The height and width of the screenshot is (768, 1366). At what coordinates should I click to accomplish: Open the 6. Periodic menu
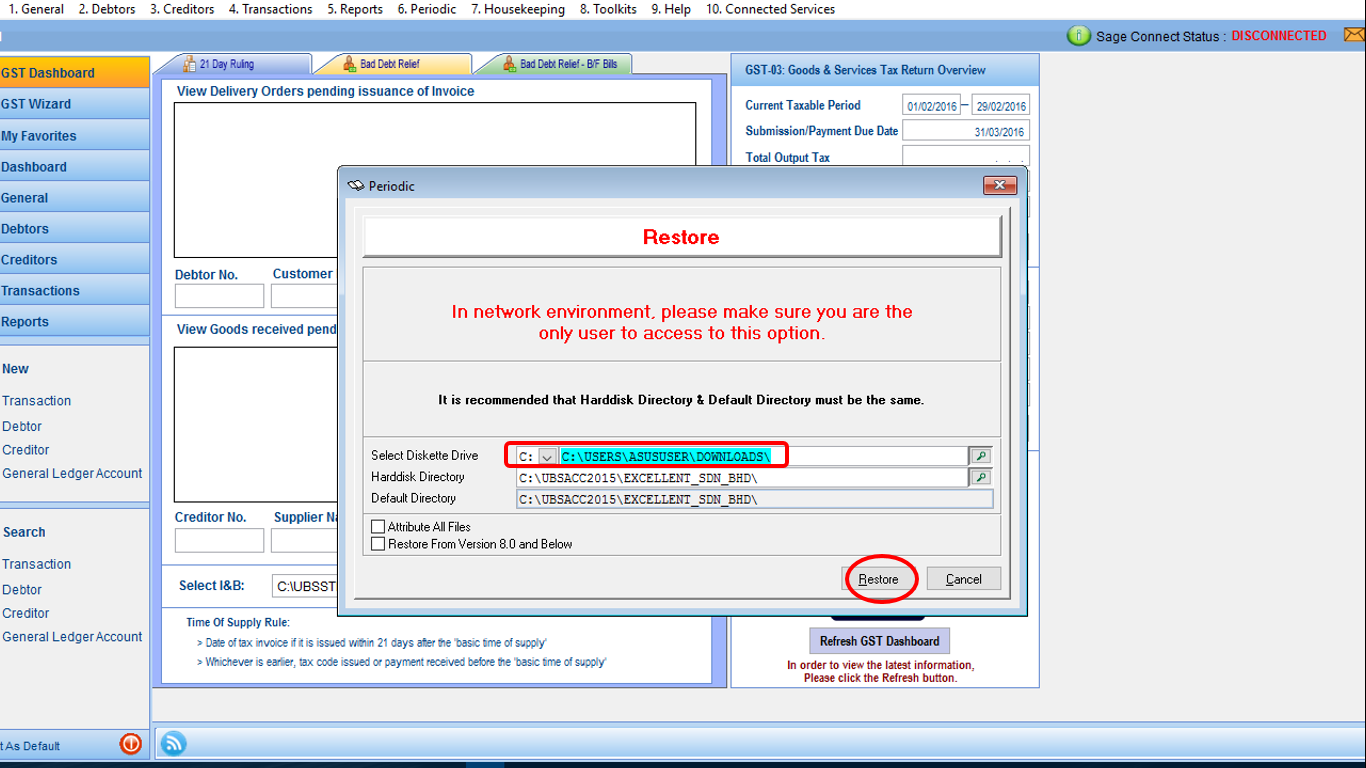click(427, 9)
